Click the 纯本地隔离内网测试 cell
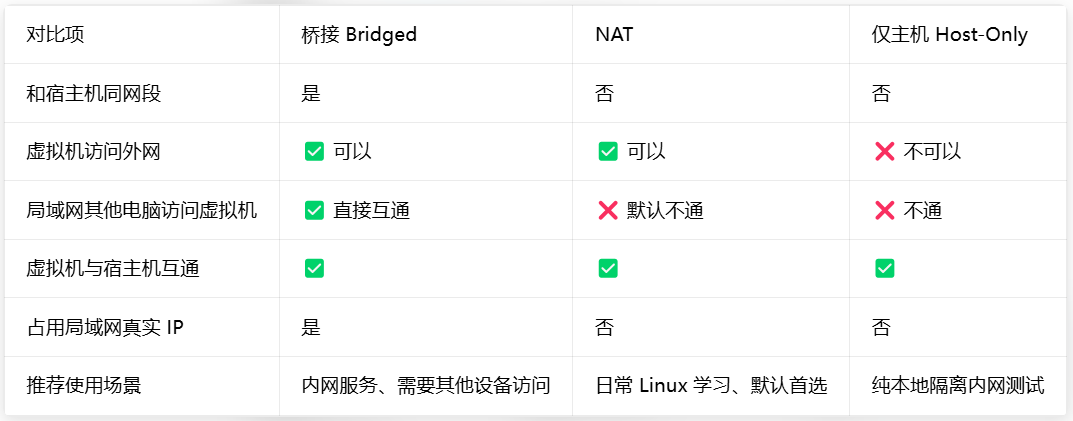This screenshot has height=421, width=1073. point(958,386)
